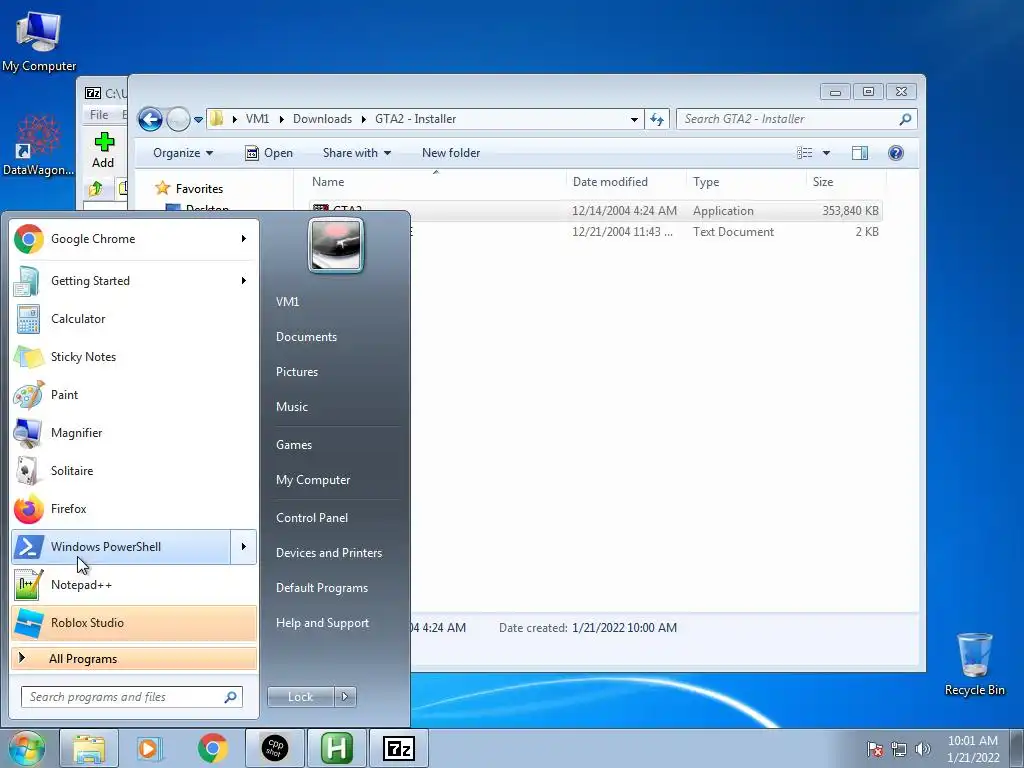
Task: Click the Windows Start orb
Action: [x=26, y=748]
